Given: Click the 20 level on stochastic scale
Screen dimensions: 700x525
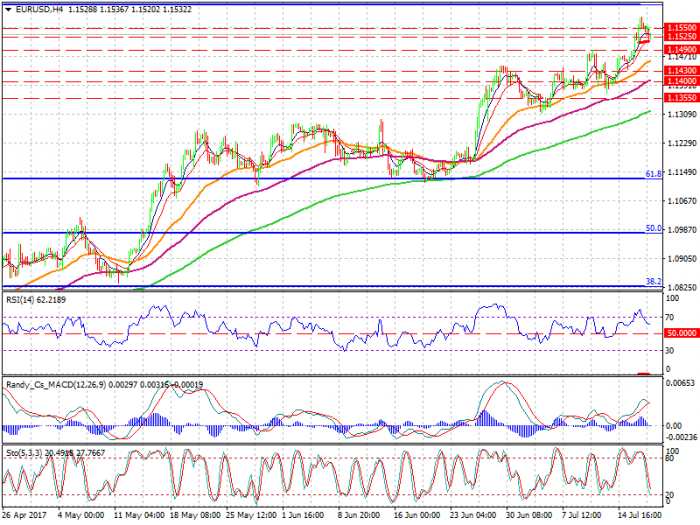Looking at the screenshot, I should (x=670, y=495).
